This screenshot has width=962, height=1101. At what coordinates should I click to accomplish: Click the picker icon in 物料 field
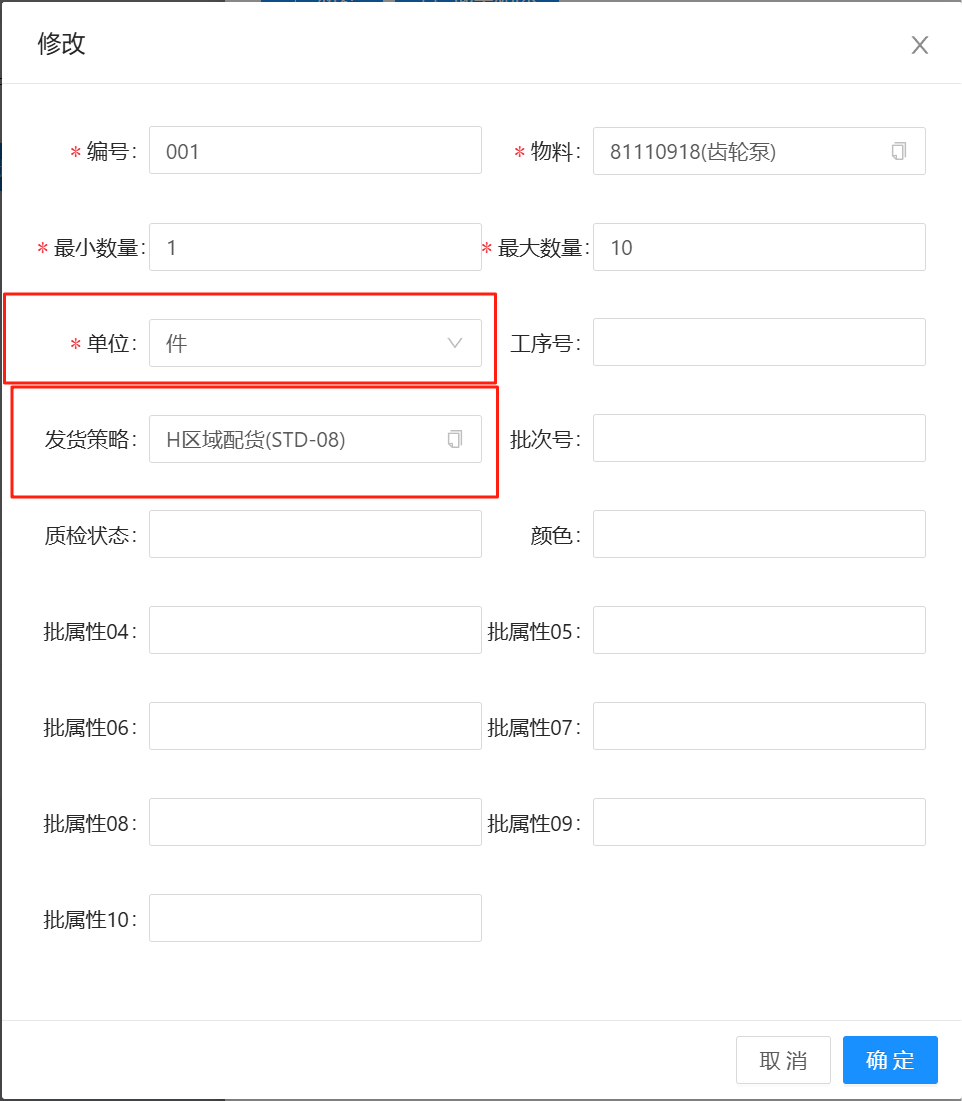(x=898, y=151)
